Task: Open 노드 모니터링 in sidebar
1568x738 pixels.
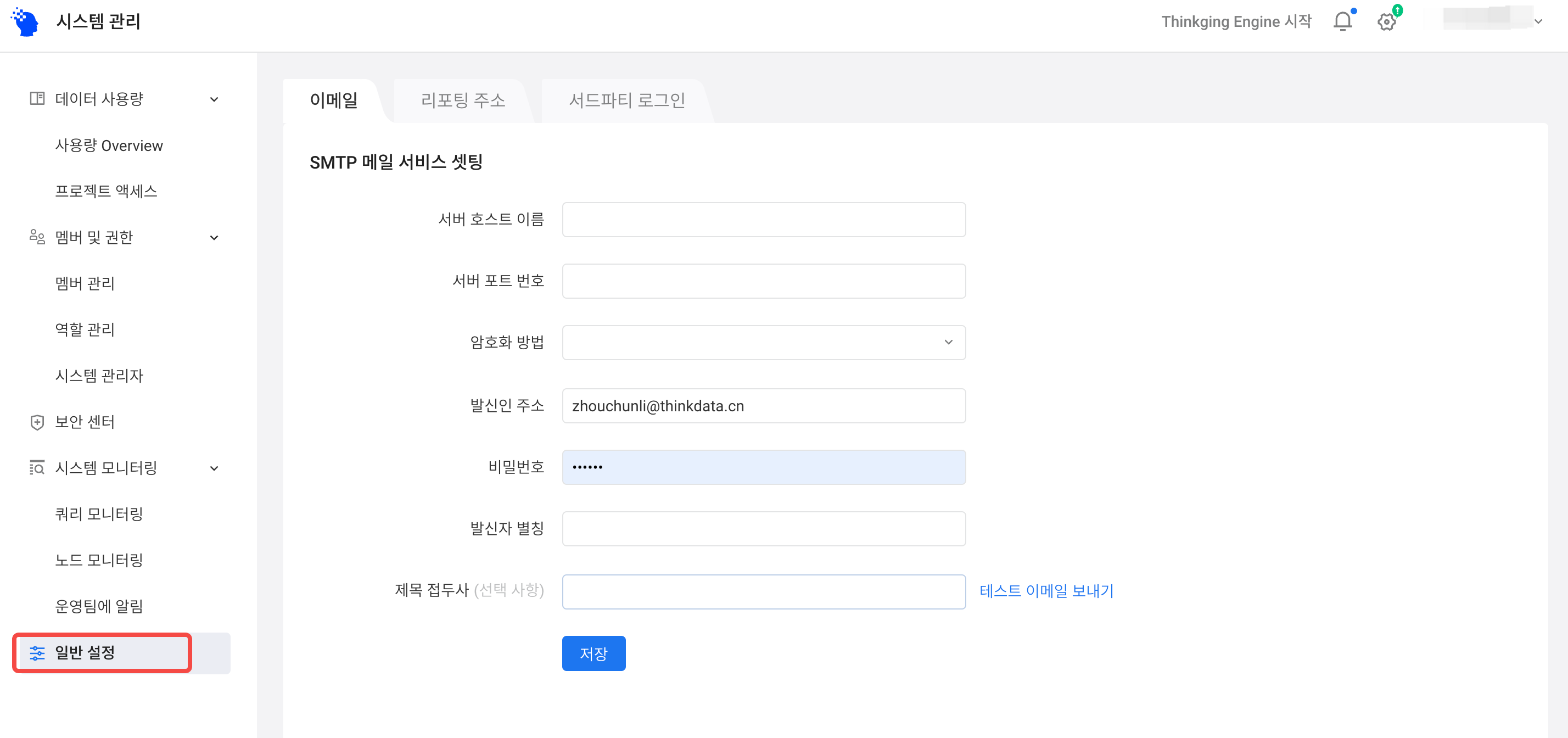Action: [x=99, y=560]
